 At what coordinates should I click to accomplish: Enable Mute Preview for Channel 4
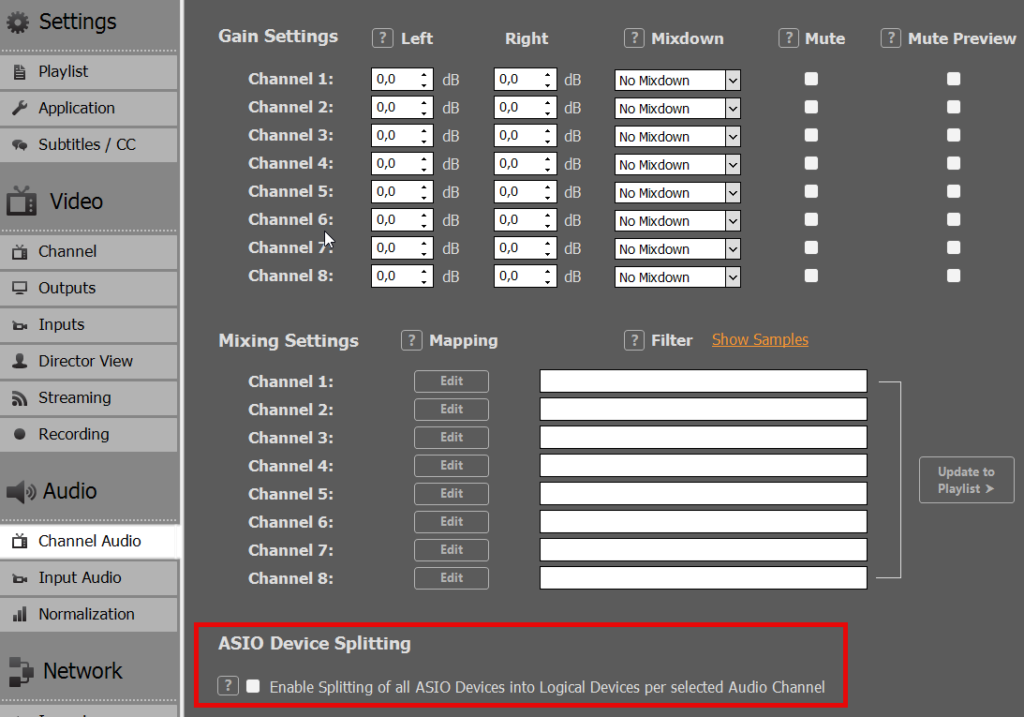click(953, 163)
